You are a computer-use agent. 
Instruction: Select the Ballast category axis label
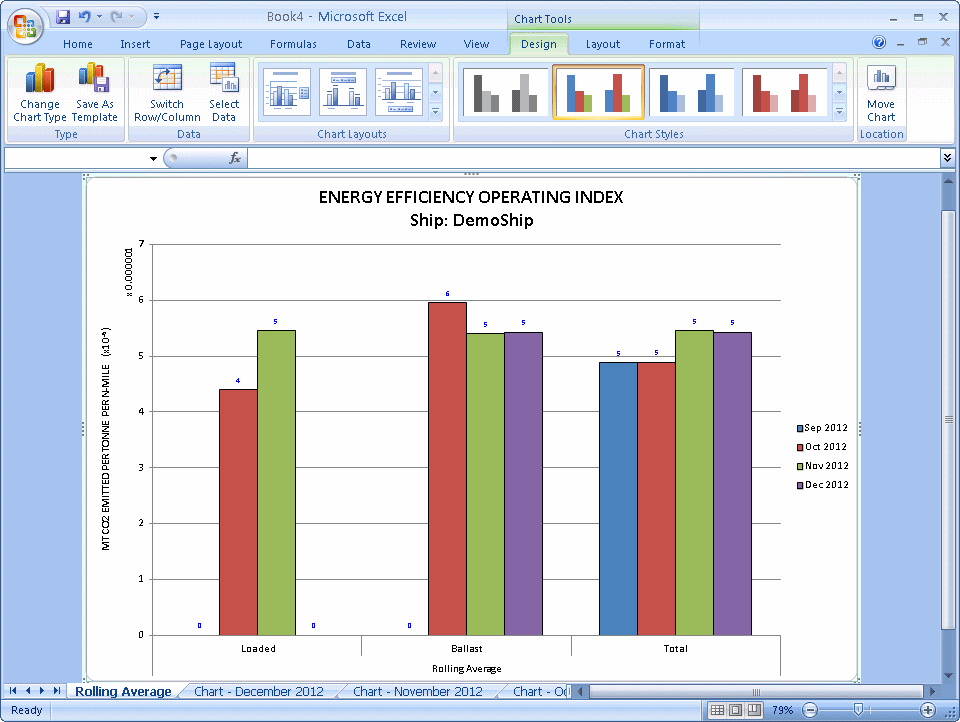point(467,649)
